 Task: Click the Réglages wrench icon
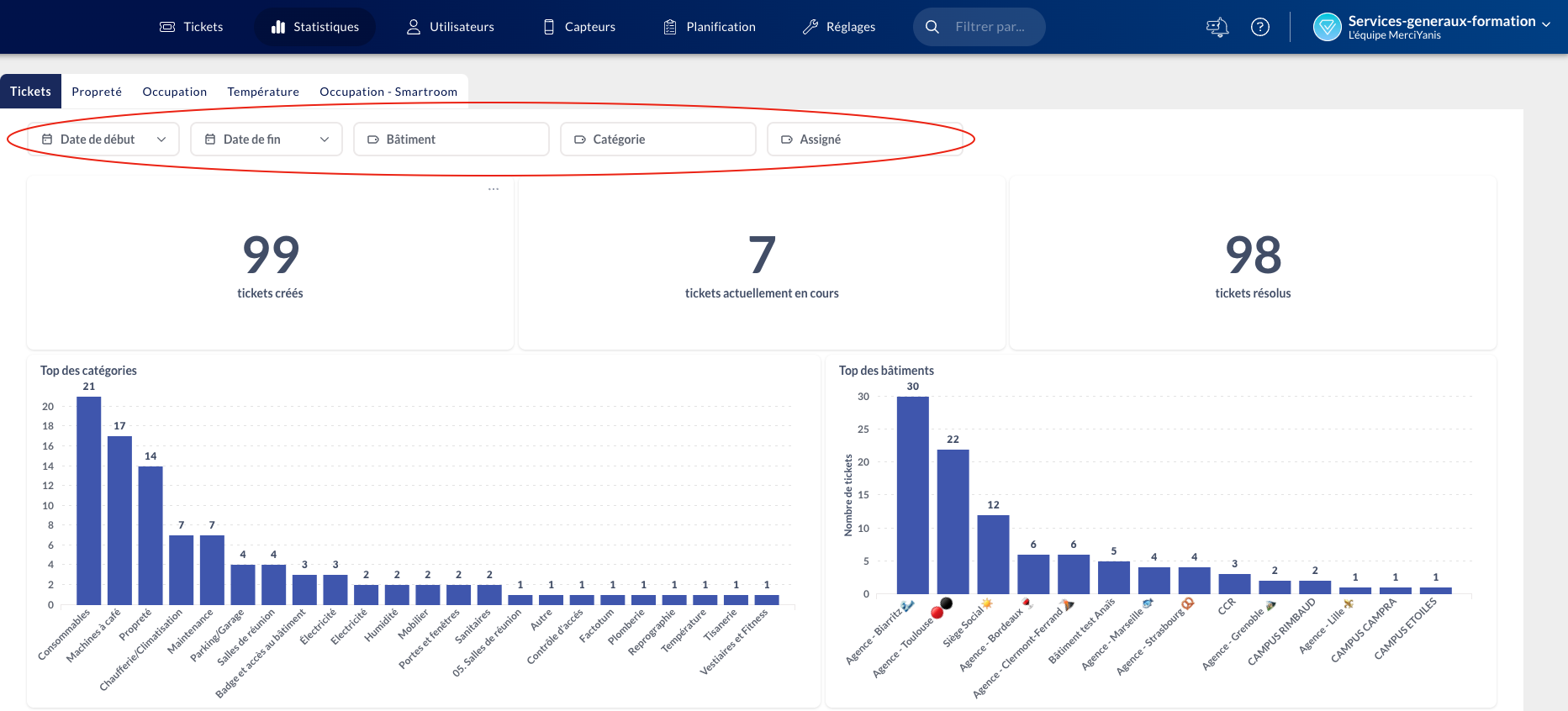pyautogui.click(x=810, y=27)
